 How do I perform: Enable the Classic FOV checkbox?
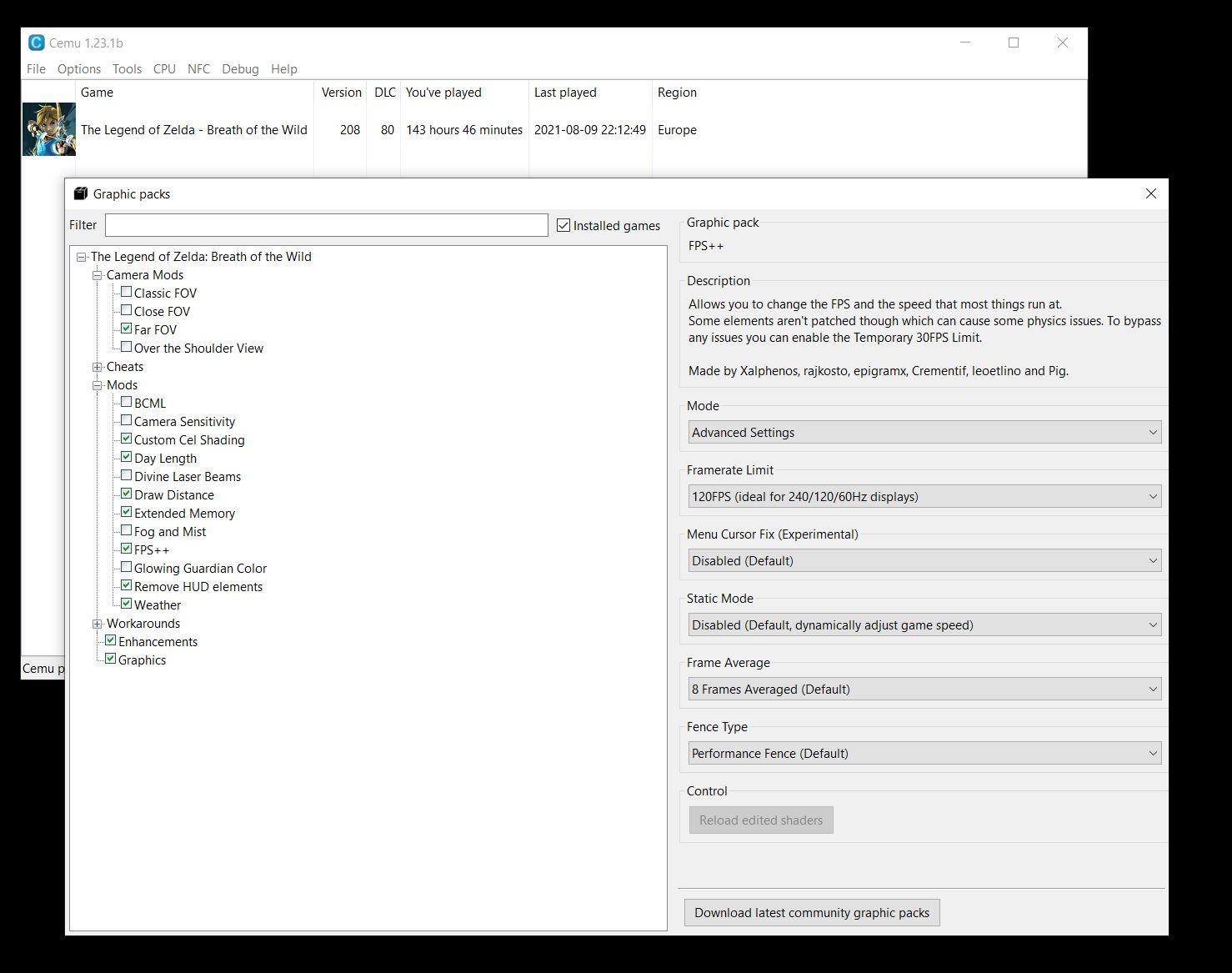pos(126,292)
